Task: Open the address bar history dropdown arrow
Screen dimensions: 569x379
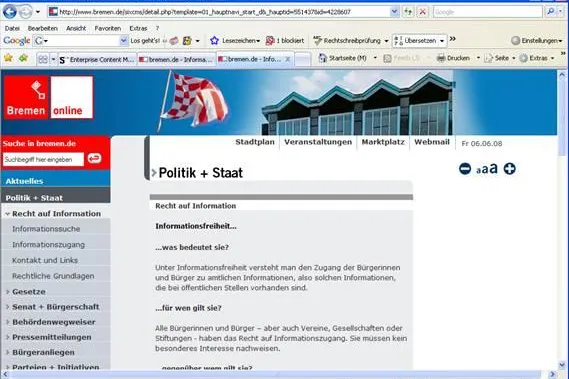Action: [394, 12]
